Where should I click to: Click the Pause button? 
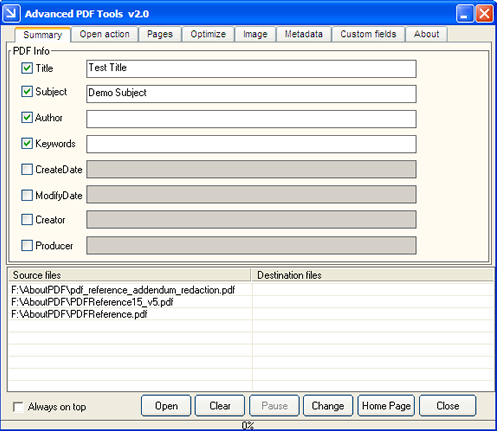[x=274, y=406]
